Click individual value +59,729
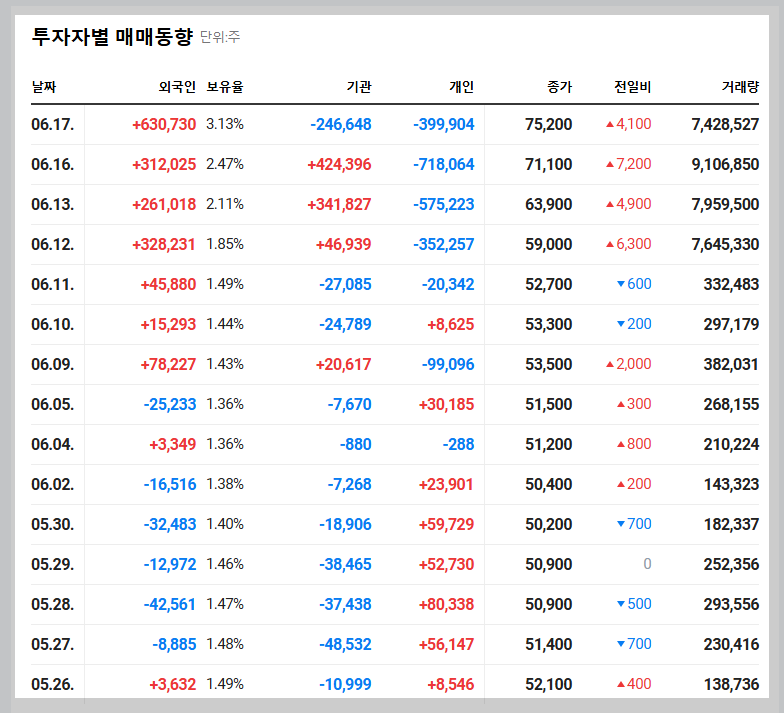This screenshot has width=784, height=713. tap(446, 524)
